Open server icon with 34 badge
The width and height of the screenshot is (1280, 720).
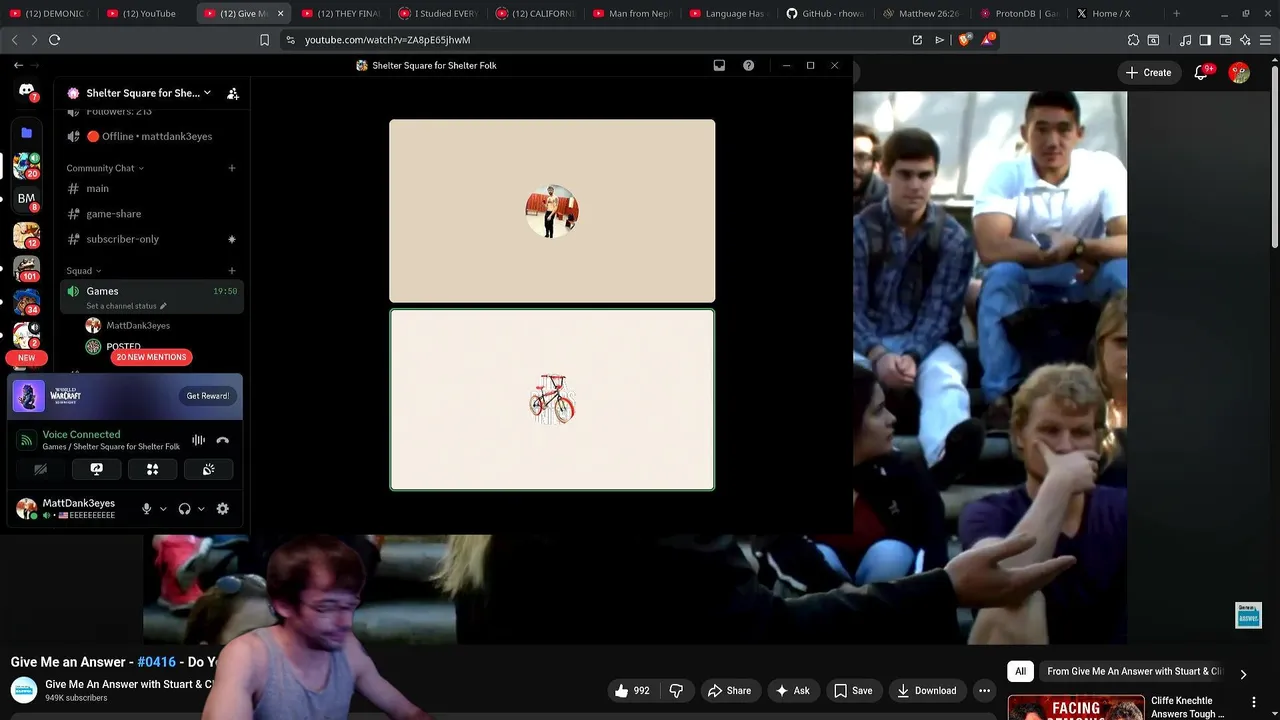click(x=27, y=301)
